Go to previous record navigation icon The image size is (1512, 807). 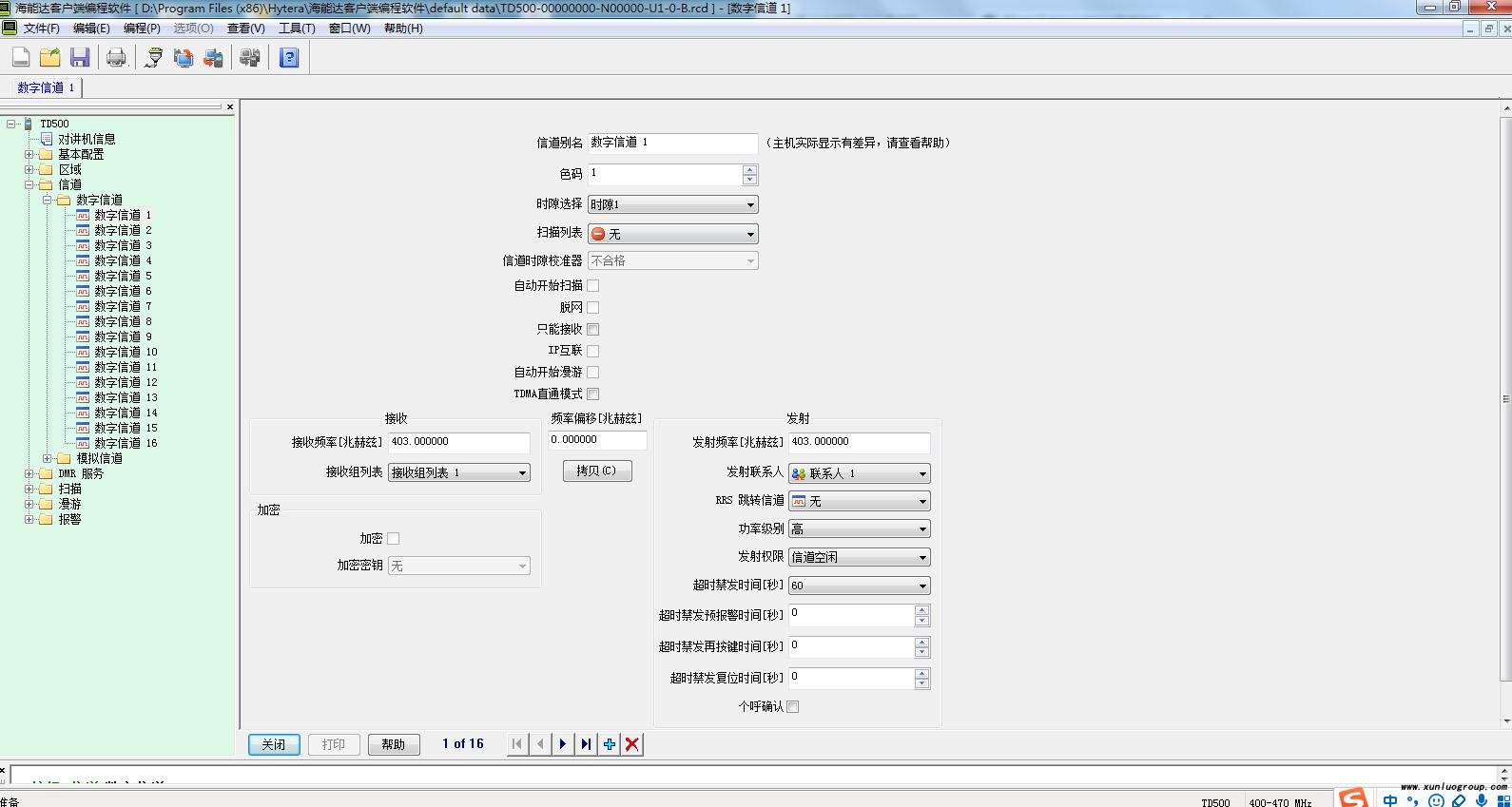[x=540, y=744]
